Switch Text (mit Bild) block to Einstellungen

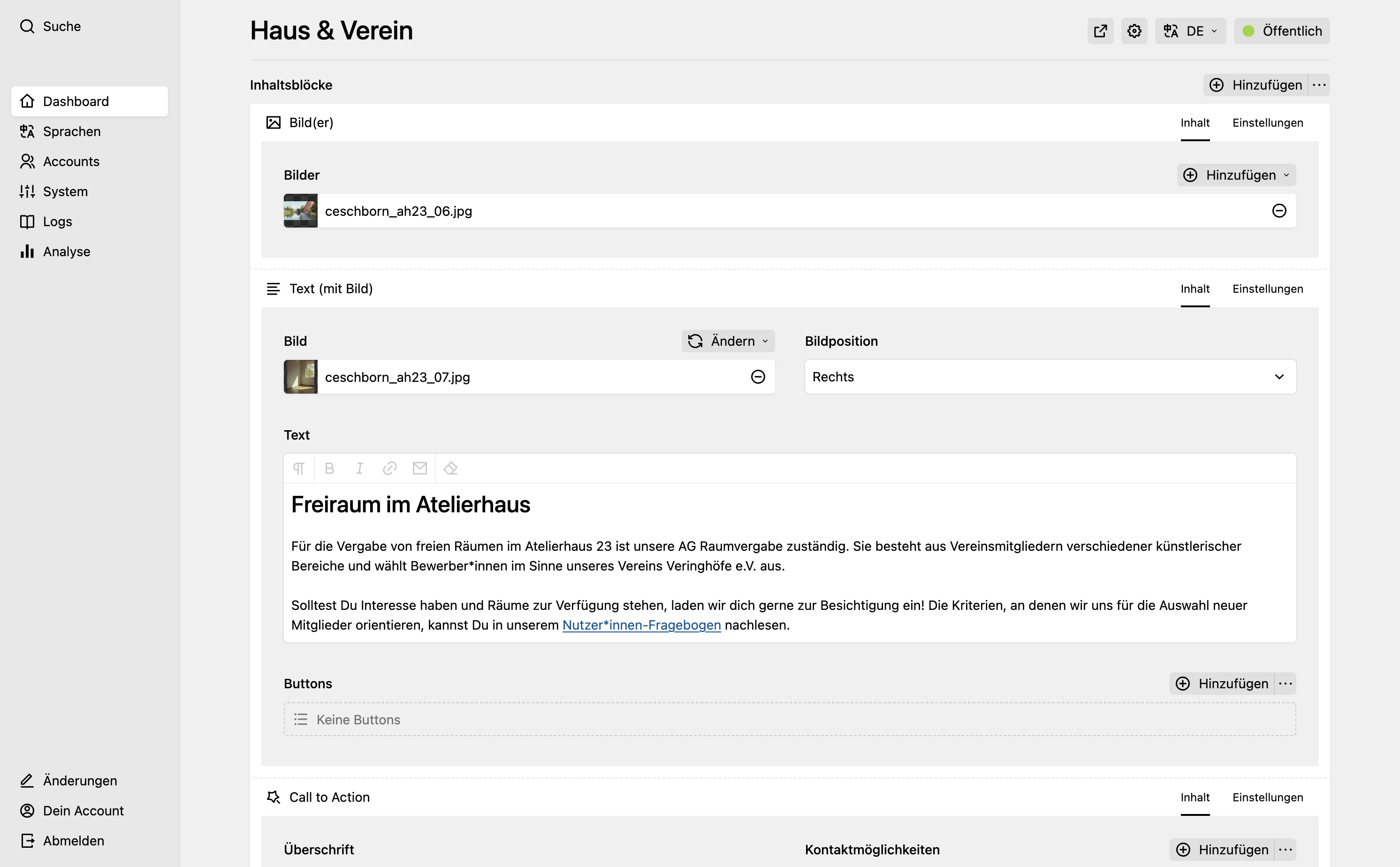click(1268, 289)
